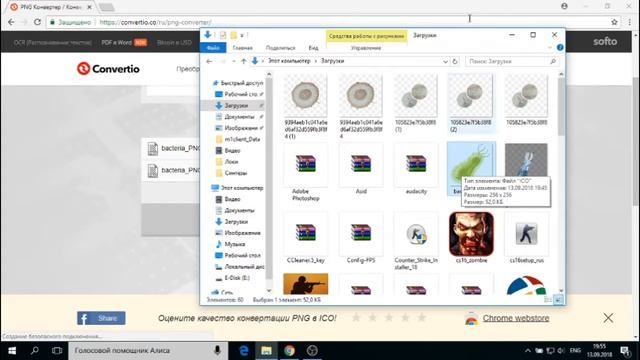Bookmark this page with the star icon

[614, 22]
